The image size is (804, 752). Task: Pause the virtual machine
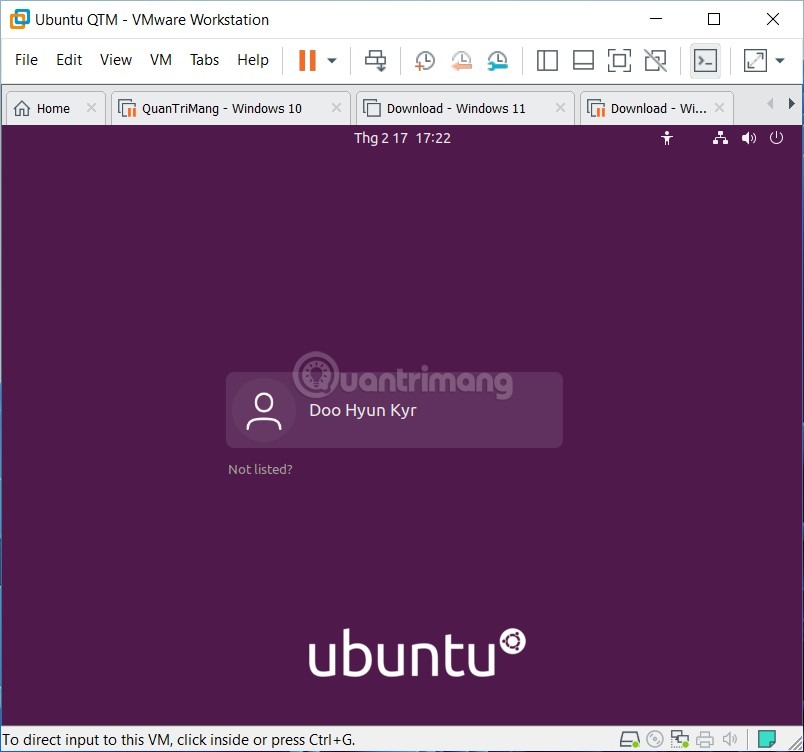(307, 60)
